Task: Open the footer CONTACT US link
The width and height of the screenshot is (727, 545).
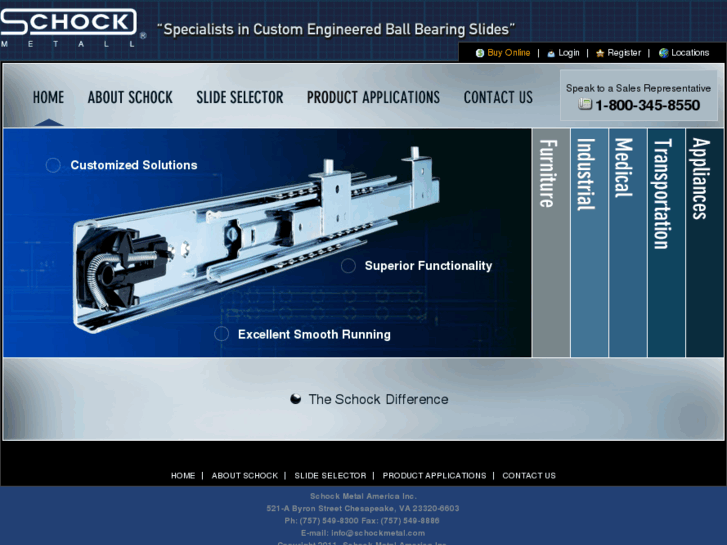Action: 529,475
